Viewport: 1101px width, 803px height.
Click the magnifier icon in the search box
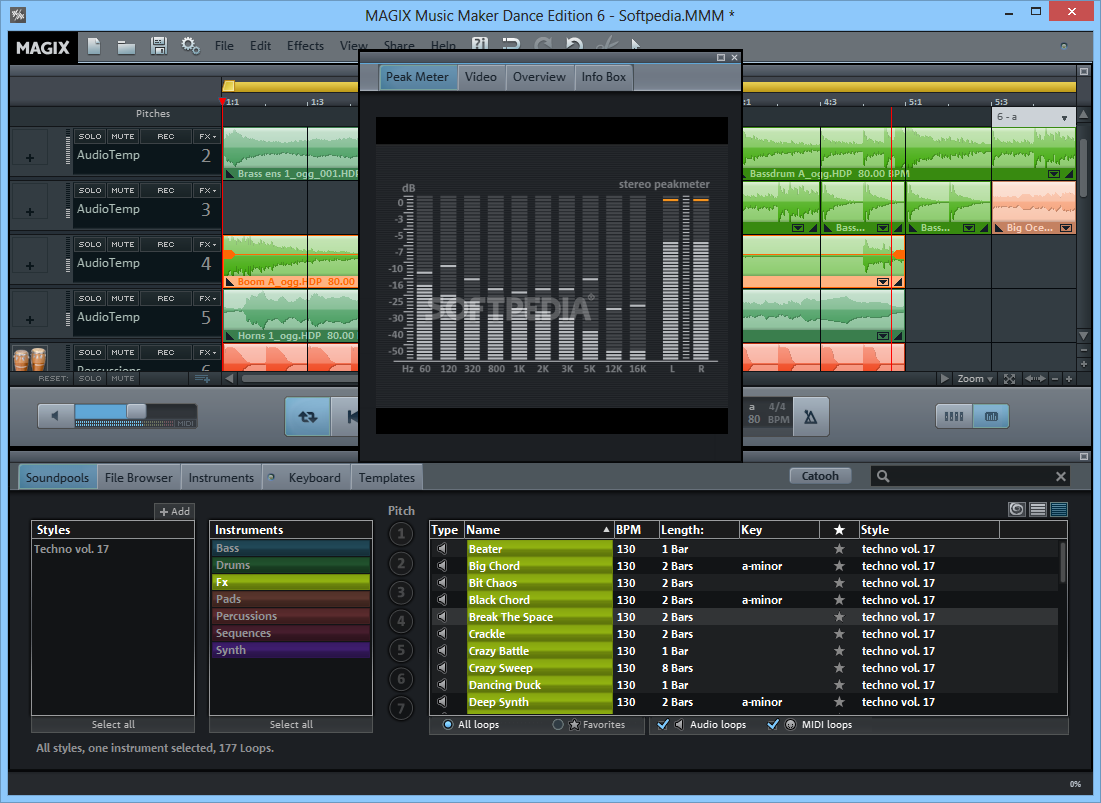(x=883, y=477)
